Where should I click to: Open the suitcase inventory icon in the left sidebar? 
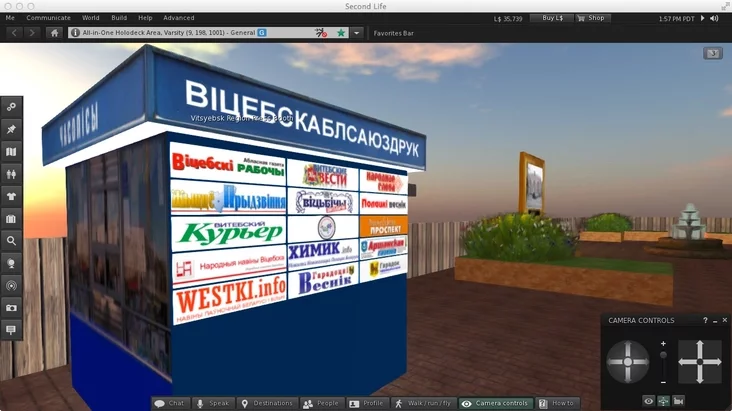click(11, 219)
